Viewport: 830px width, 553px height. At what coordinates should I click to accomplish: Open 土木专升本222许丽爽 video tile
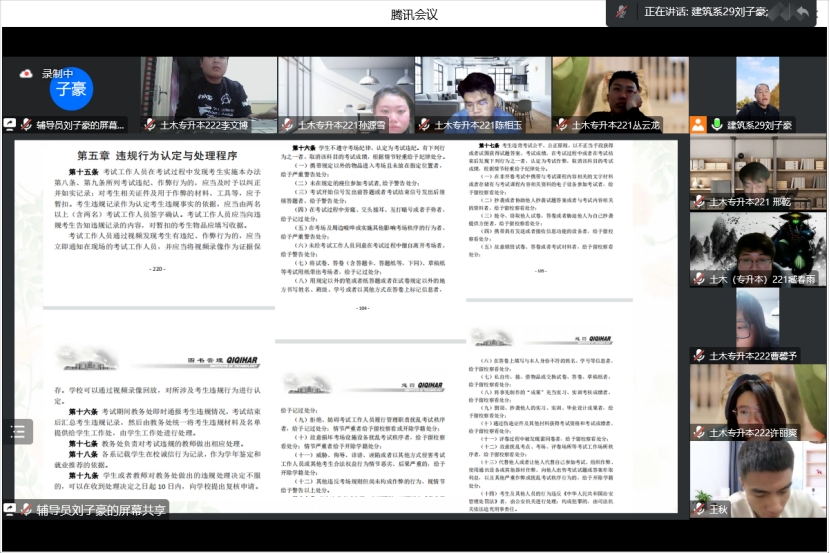757,400
